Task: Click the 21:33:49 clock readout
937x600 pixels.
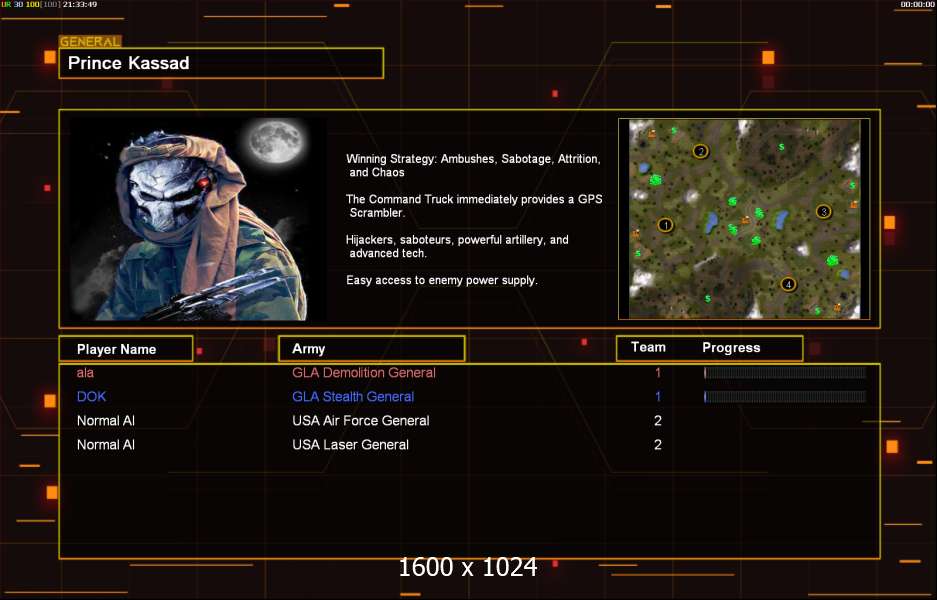Action: click(x=80, y=4)
